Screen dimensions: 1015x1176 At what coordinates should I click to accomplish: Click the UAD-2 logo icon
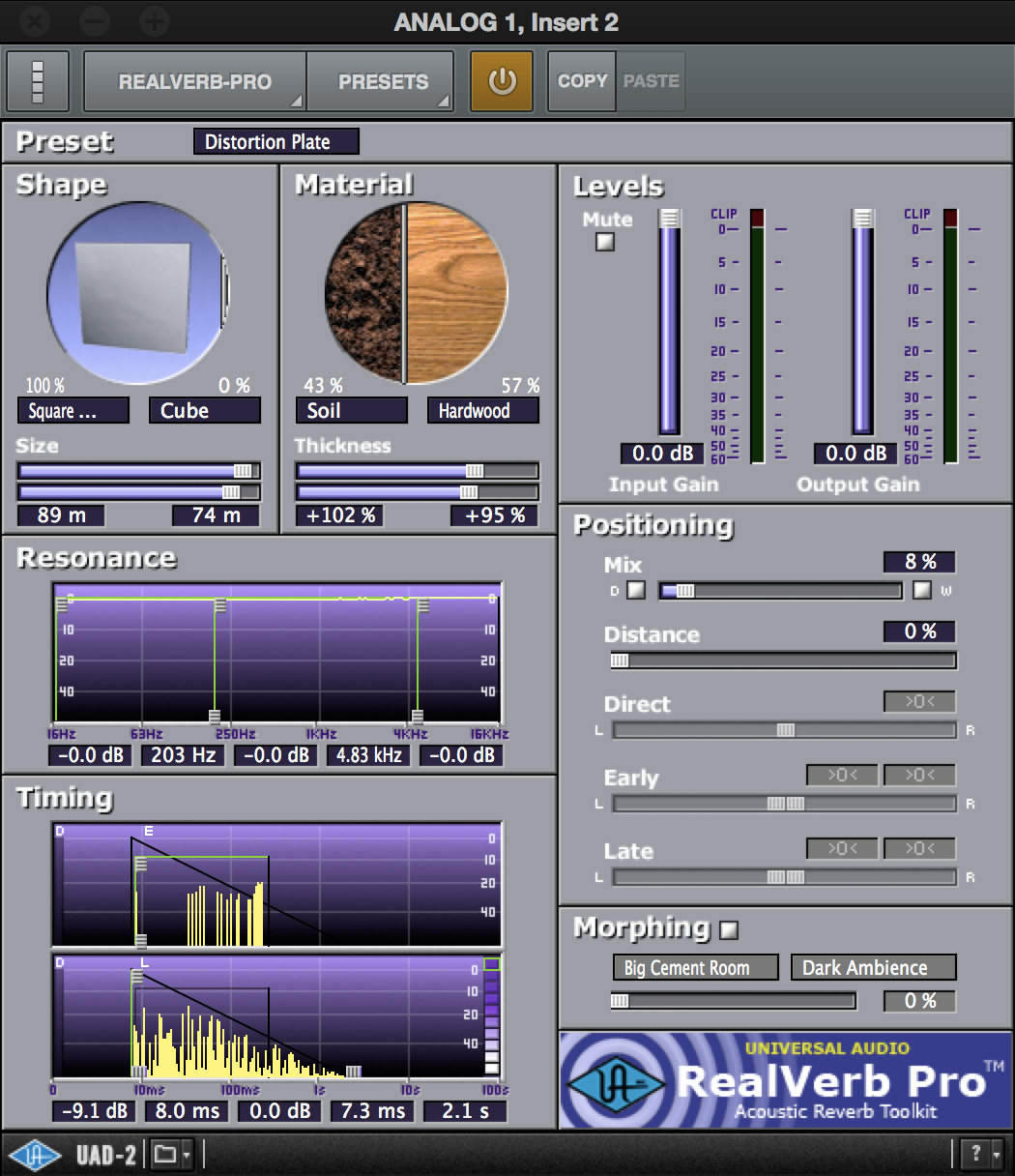[x=36, y=1155]
